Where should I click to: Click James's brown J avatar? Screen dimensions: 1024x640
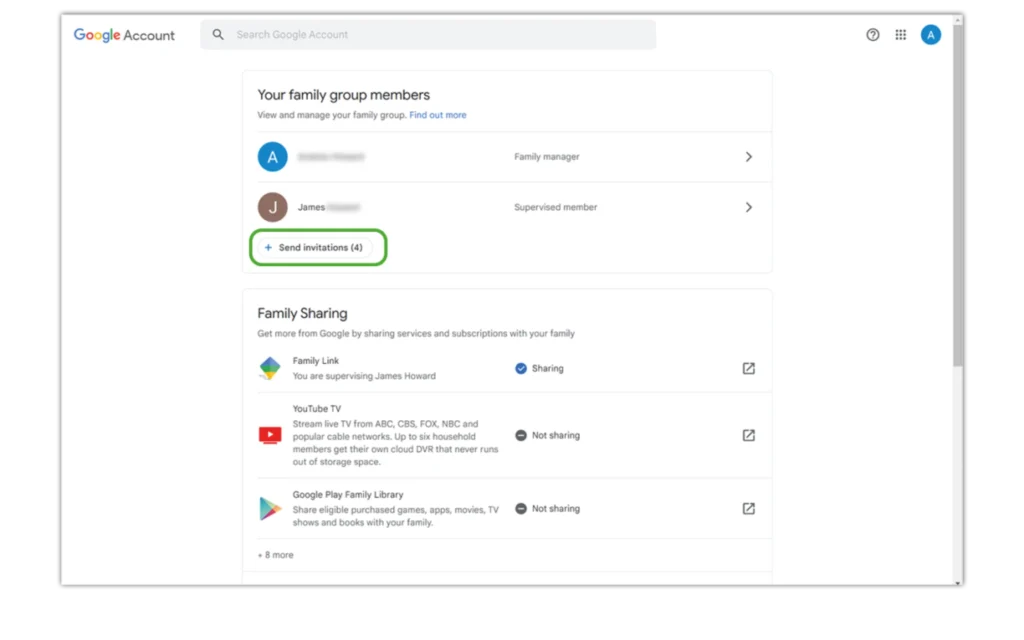(272, 207)
